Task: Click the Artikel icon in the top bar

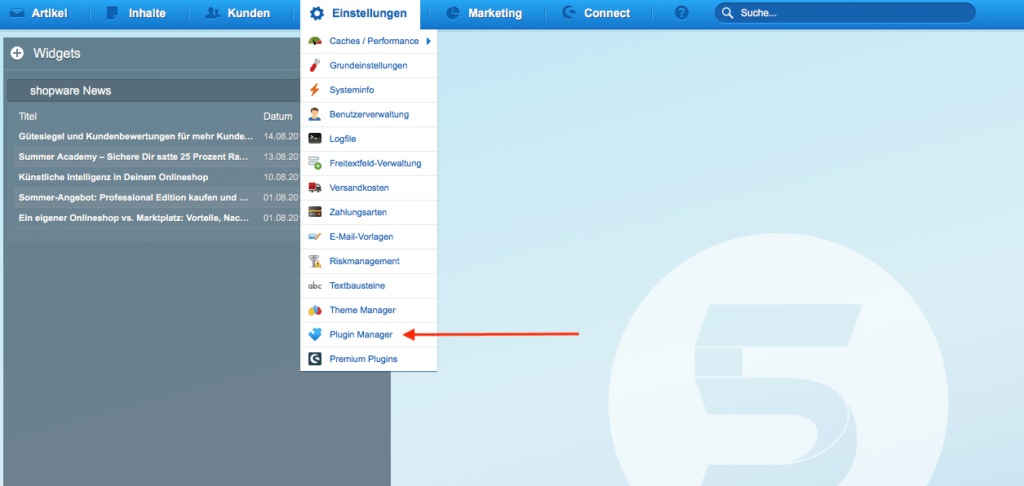Action: [x=18, y=13]
